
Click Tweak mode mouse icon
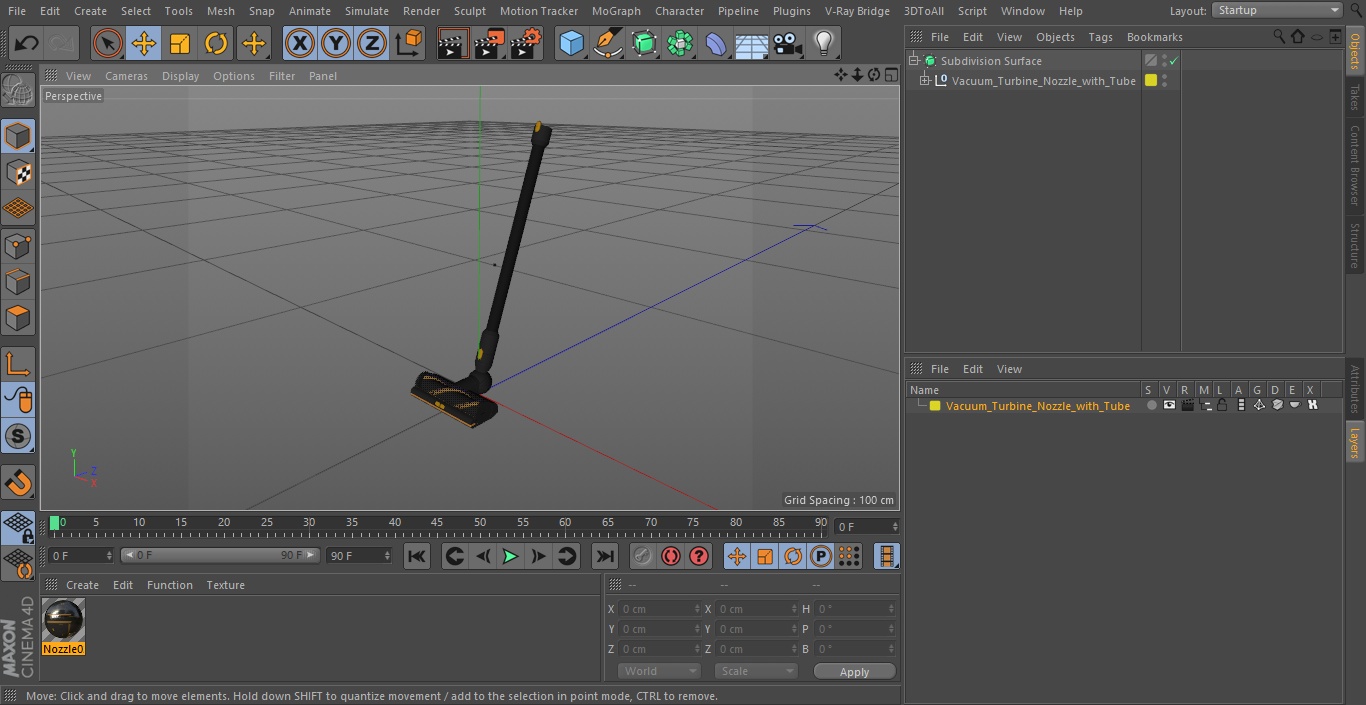[x=18, y=400]
